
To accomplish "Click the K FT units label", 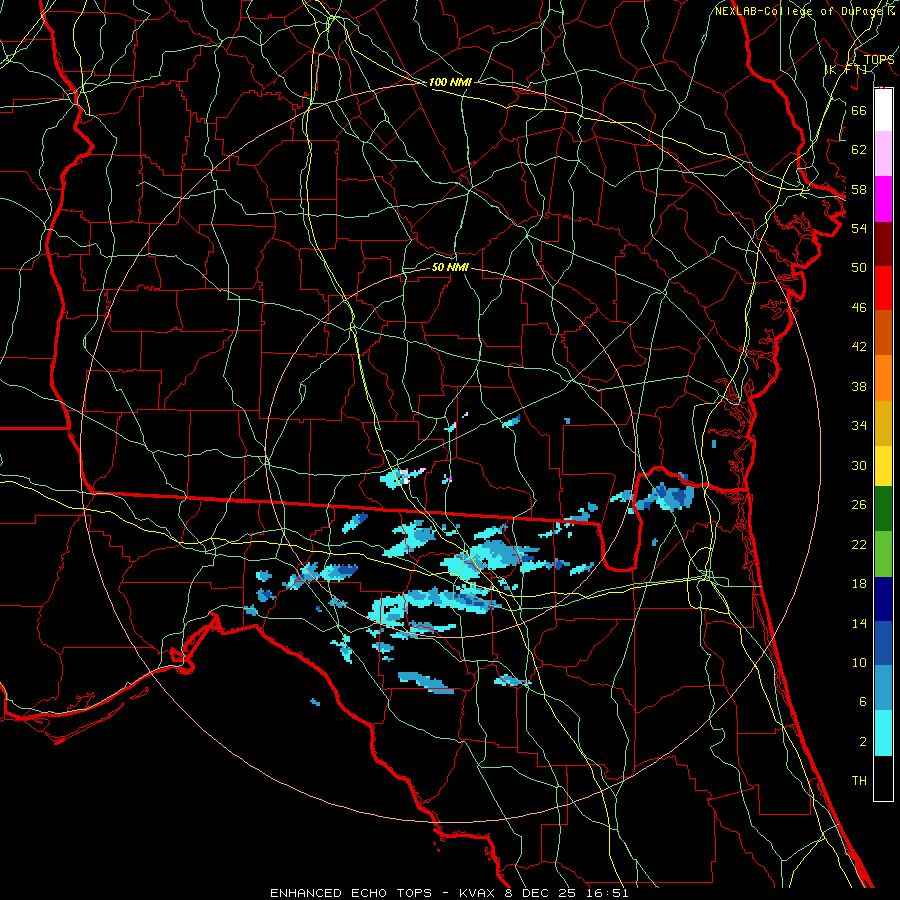I will [846, 69].
